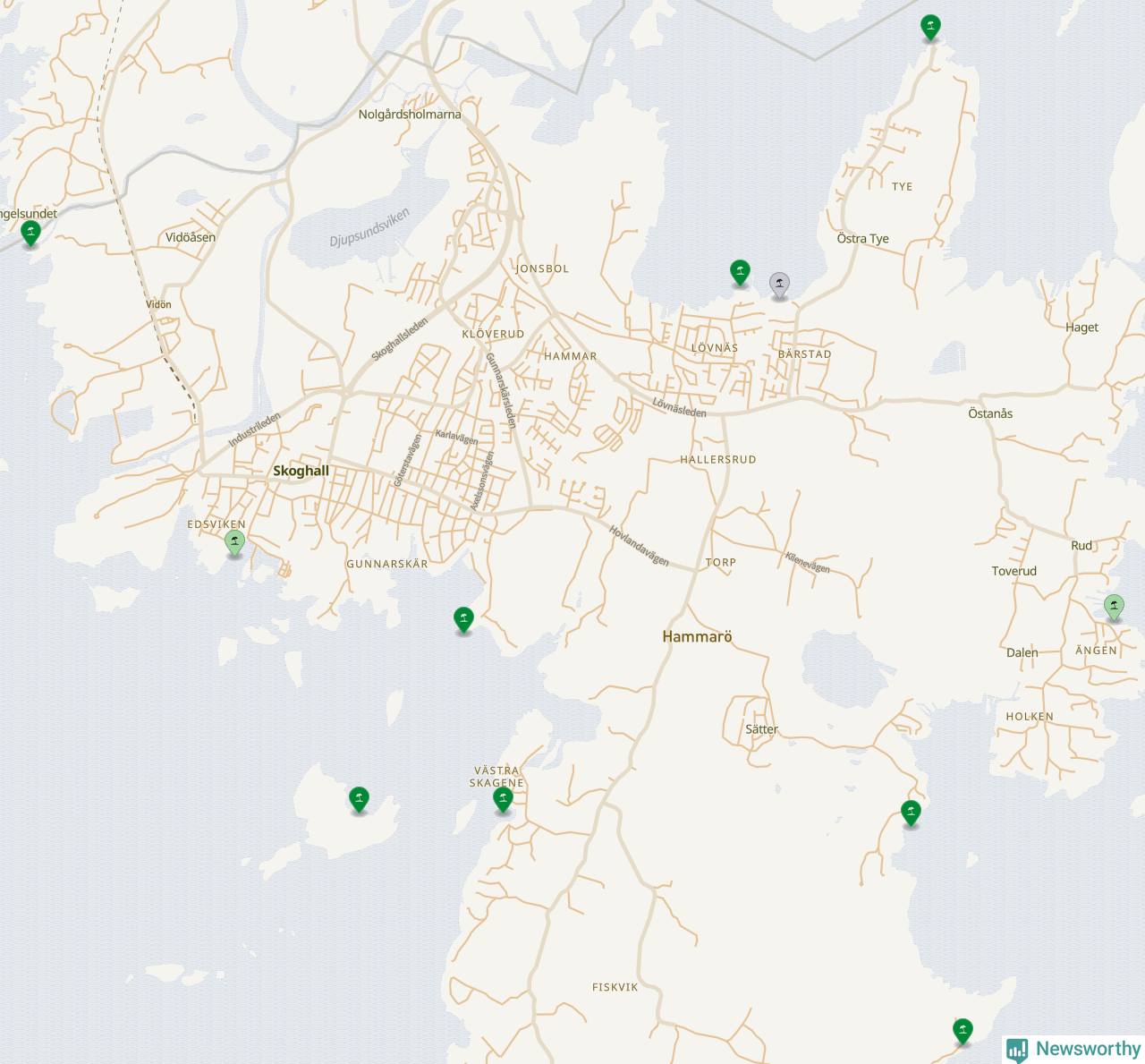Click the Vidön label

158,304
